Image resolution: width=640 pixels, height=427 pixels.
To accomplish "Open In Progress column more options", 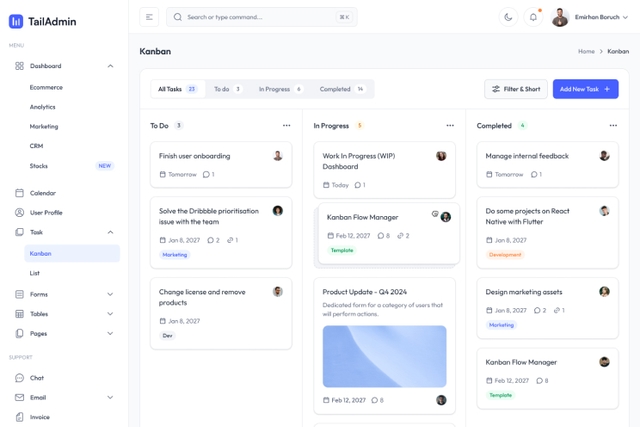I will point(450,125).
